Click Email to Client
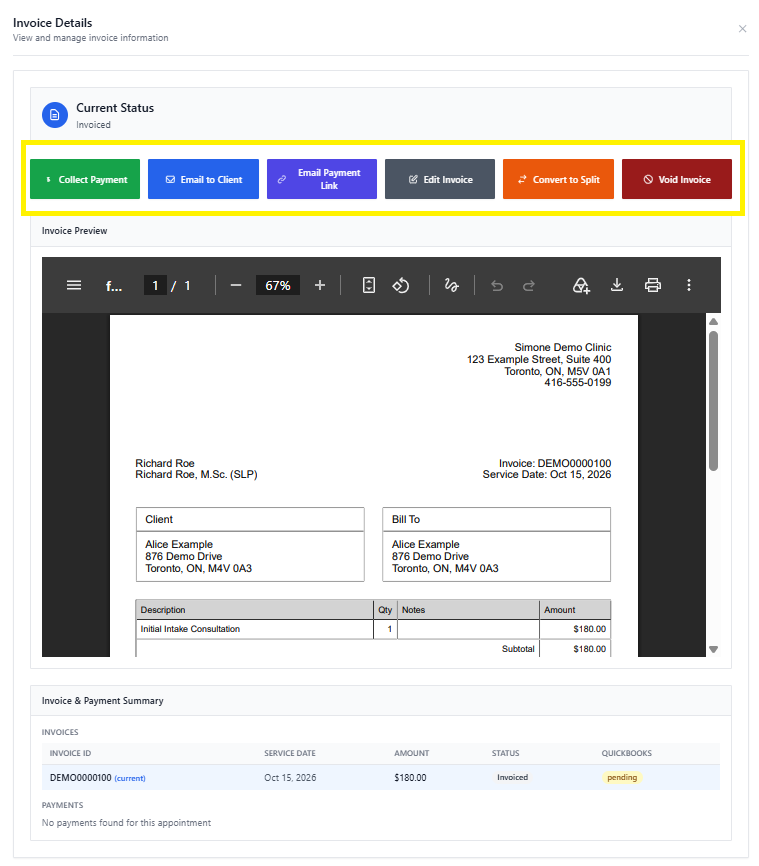The width and height of the screenshot is (759, 866). click(x=203, y=179)
